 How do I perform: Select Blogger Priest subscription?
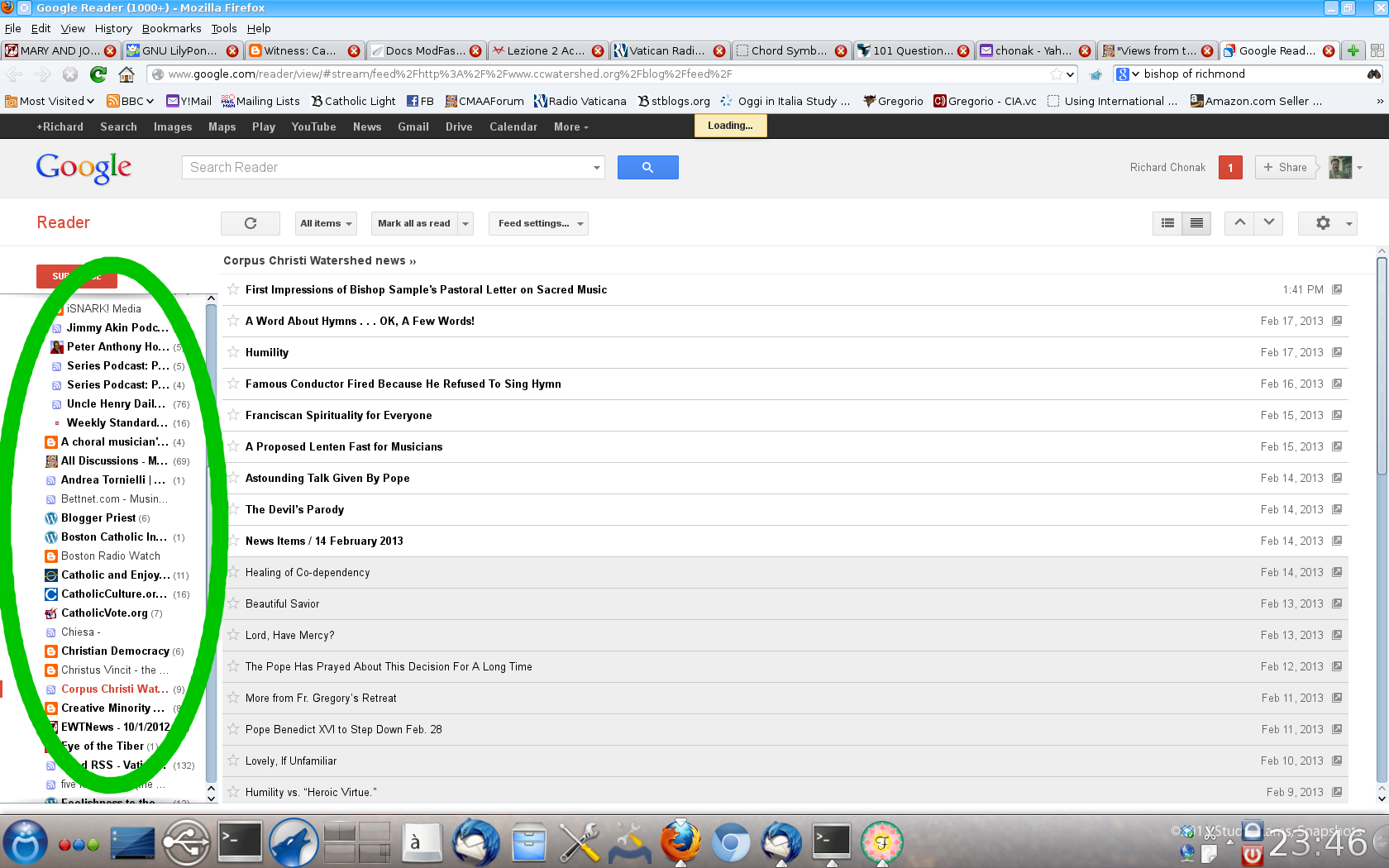(x=98, y=518)
